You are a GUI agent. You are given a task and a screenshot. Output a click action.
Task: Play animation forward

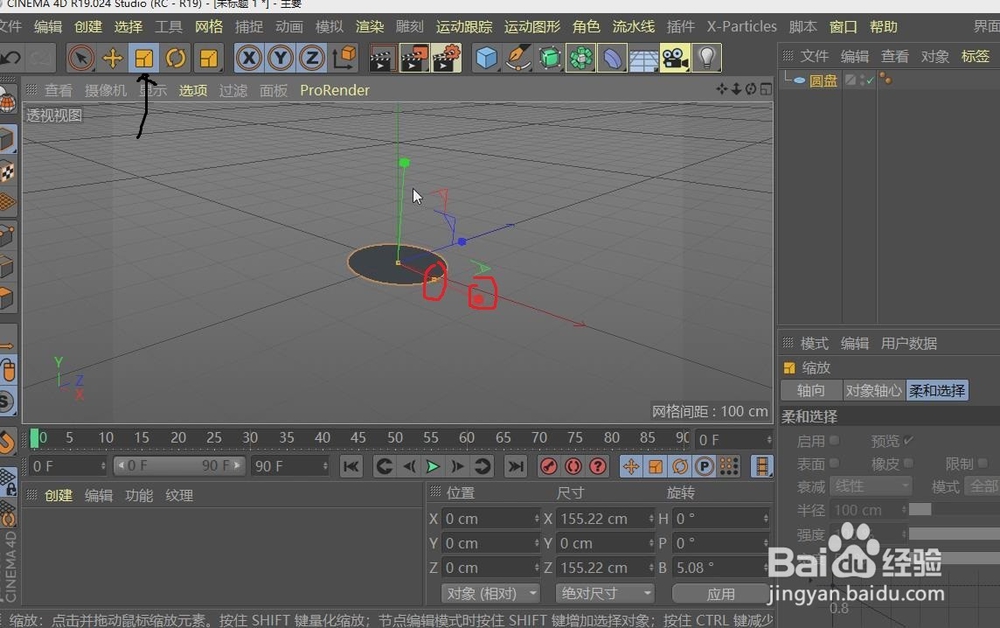433,467
